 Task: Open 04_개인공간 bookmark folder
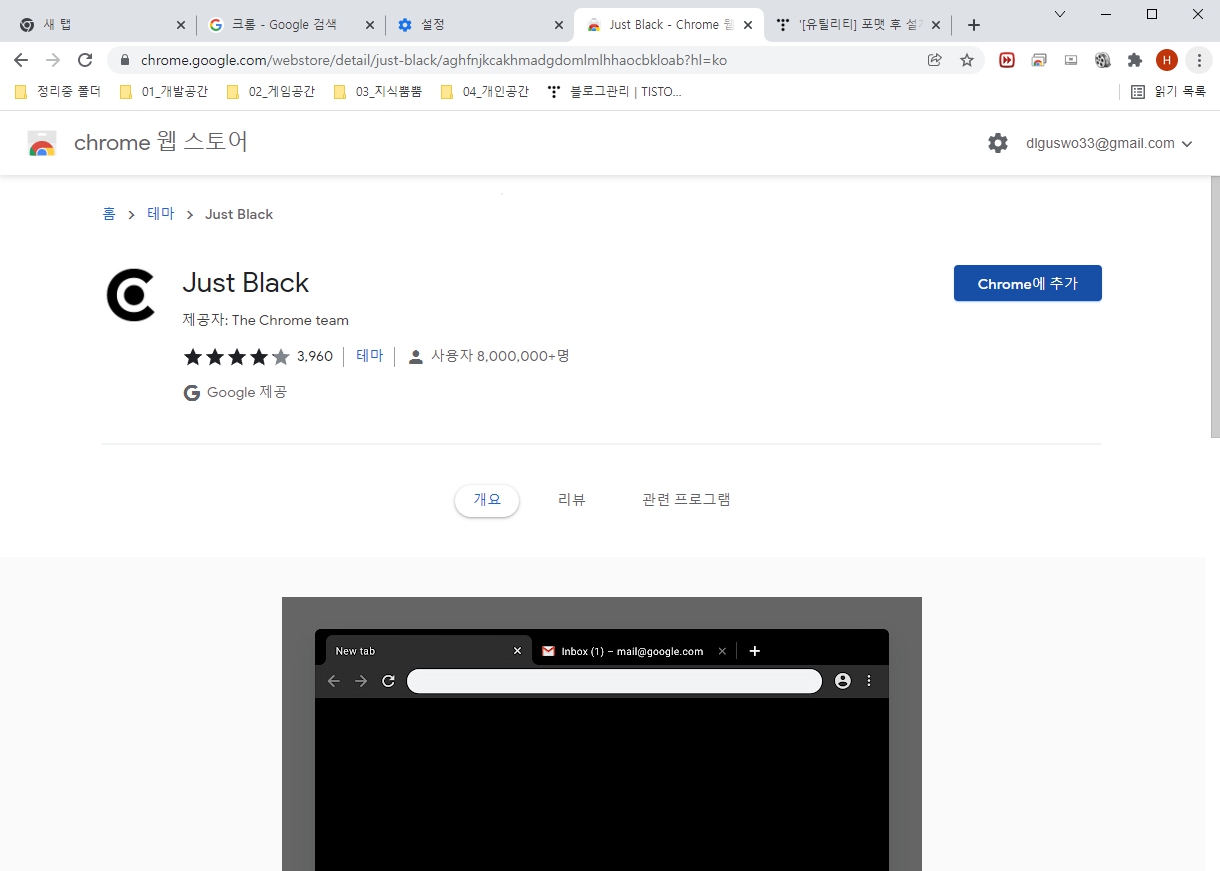pos(484,92)
